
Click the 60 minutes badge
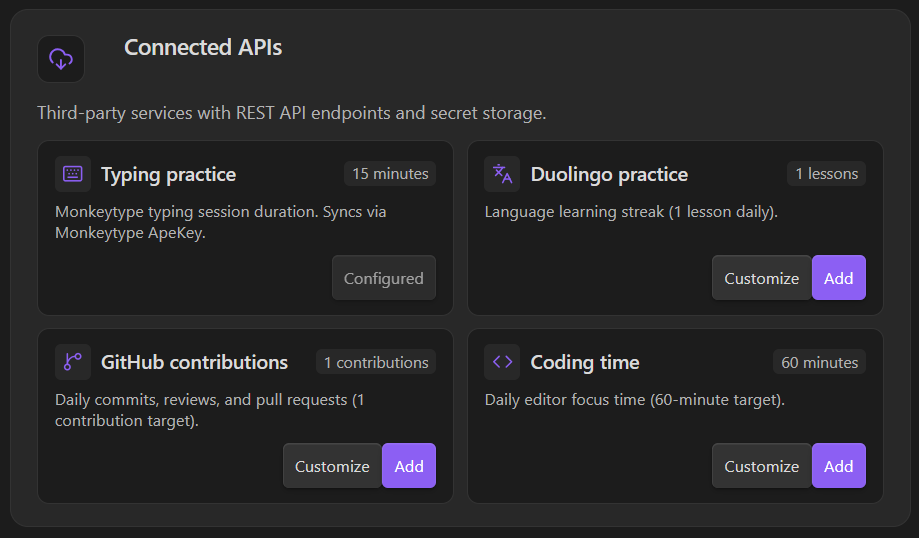tap(819, 362)
